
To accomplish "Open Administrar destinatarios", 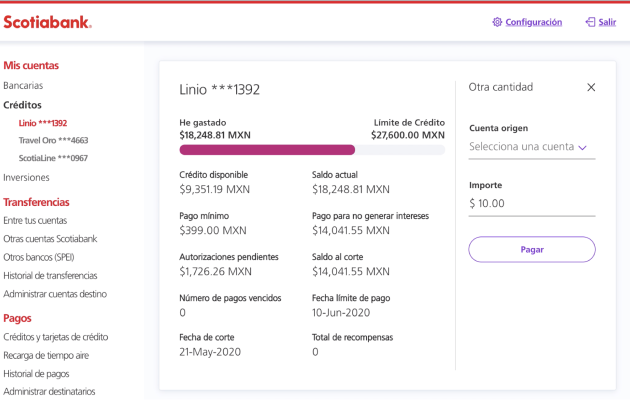I will click(x=49, y=391).
